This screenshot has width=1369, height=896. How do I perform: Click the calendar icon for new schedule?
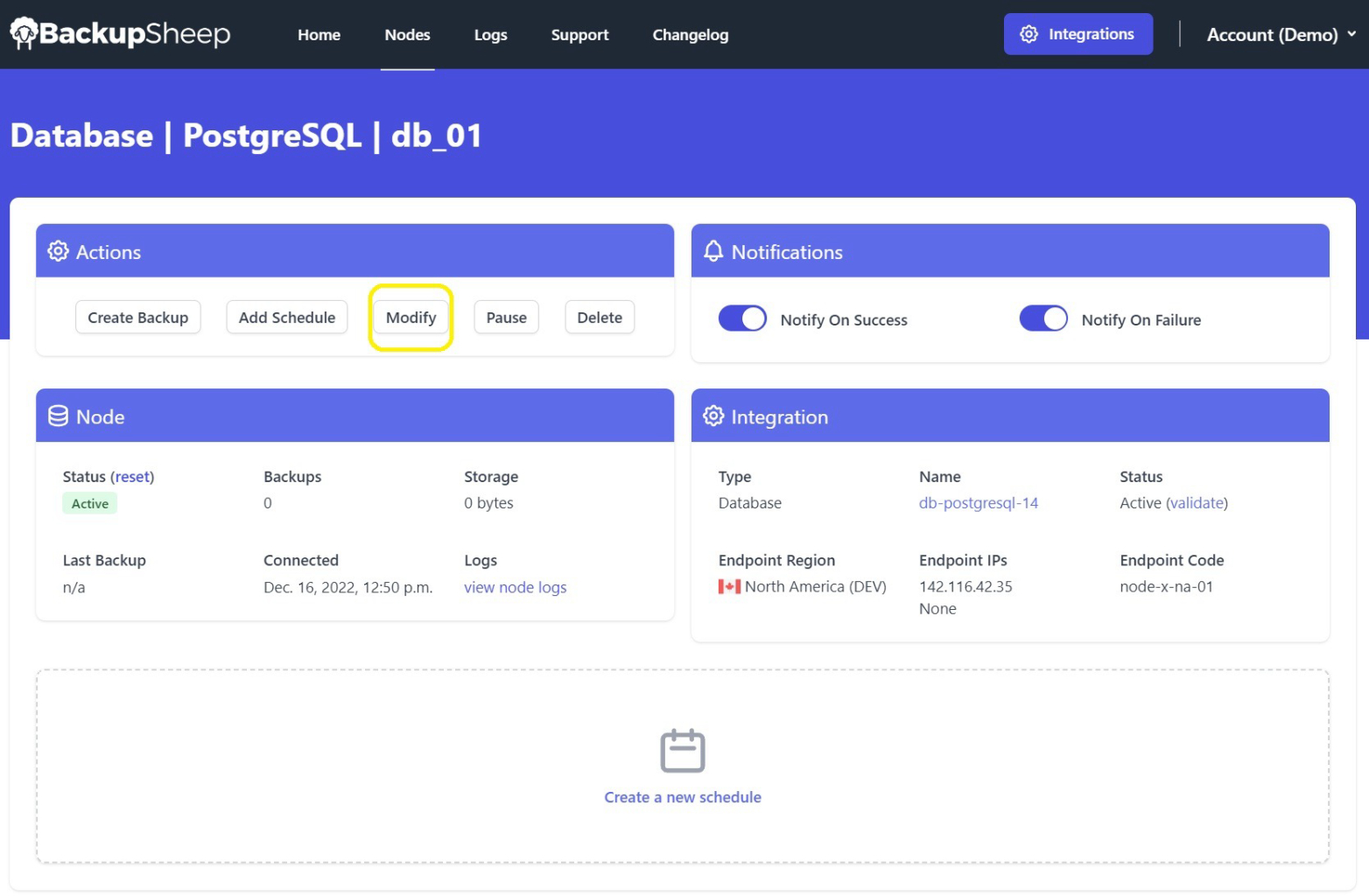(683, 751)
